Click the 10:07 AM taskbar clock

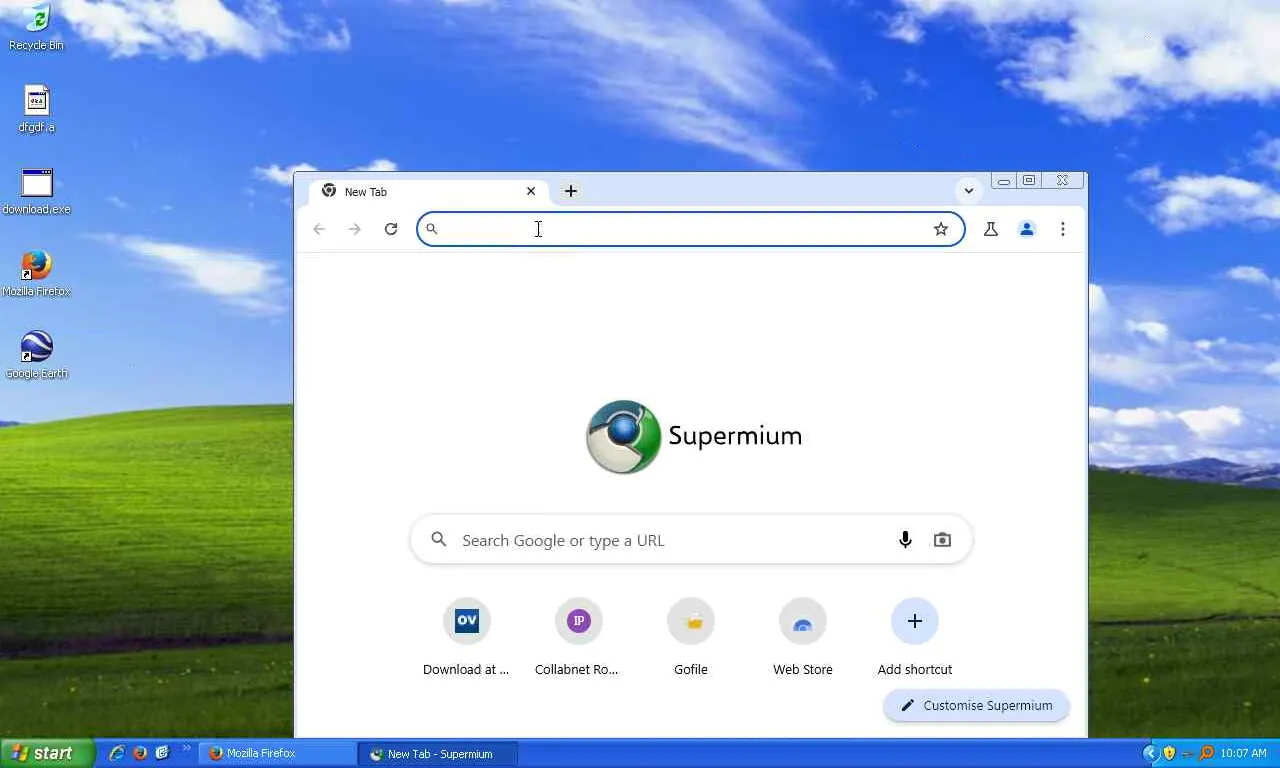tap(1243, 754)
